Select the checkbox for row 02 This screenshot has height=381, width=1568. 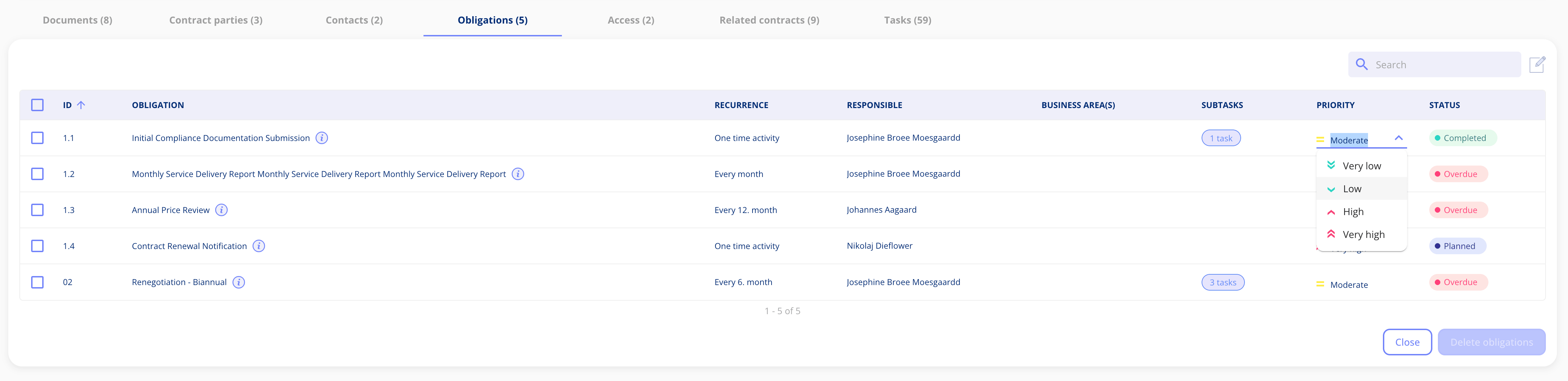[38, 282]
